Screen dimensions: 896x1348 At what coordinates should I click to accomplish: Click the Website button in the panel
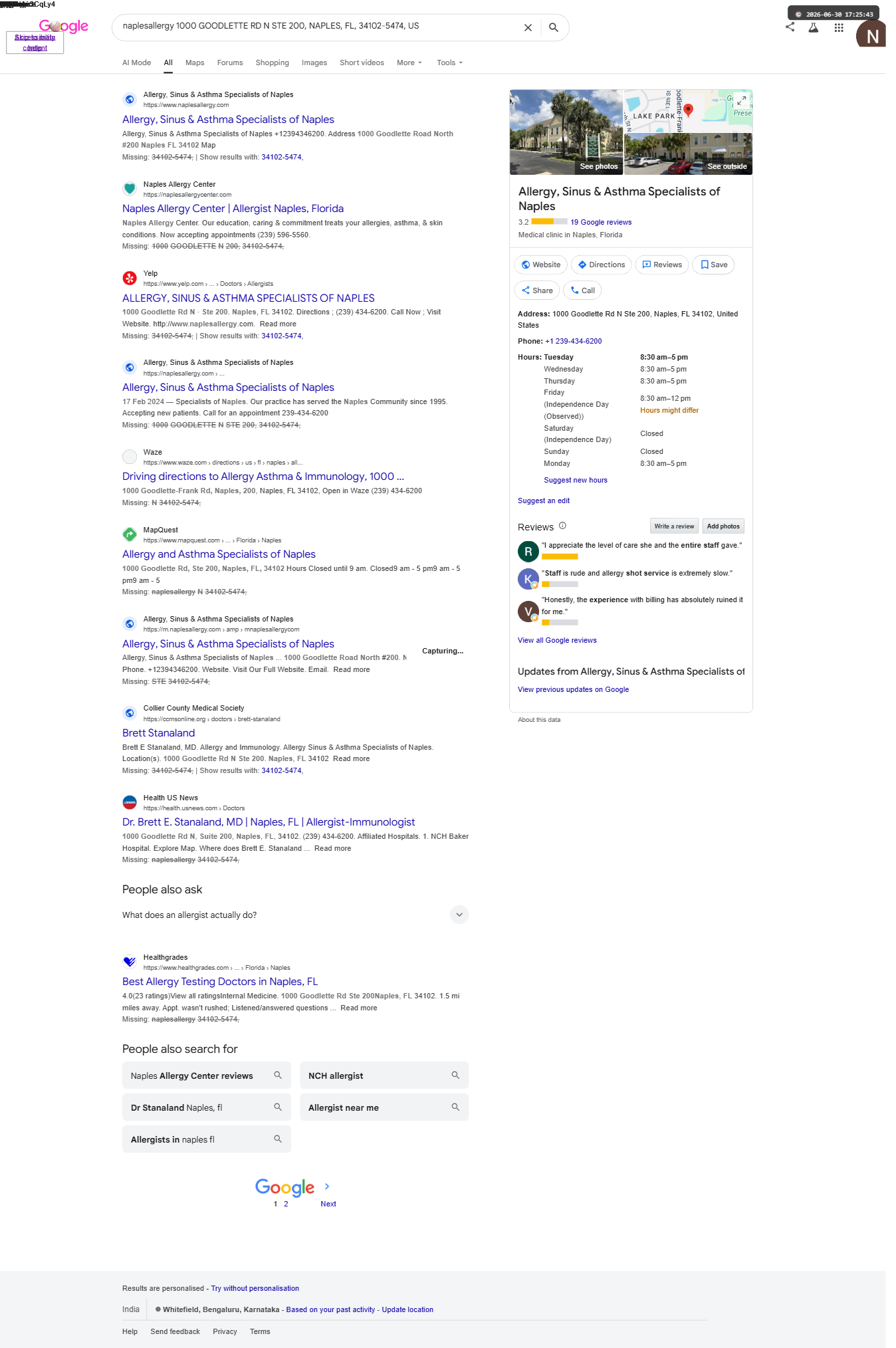541,265
